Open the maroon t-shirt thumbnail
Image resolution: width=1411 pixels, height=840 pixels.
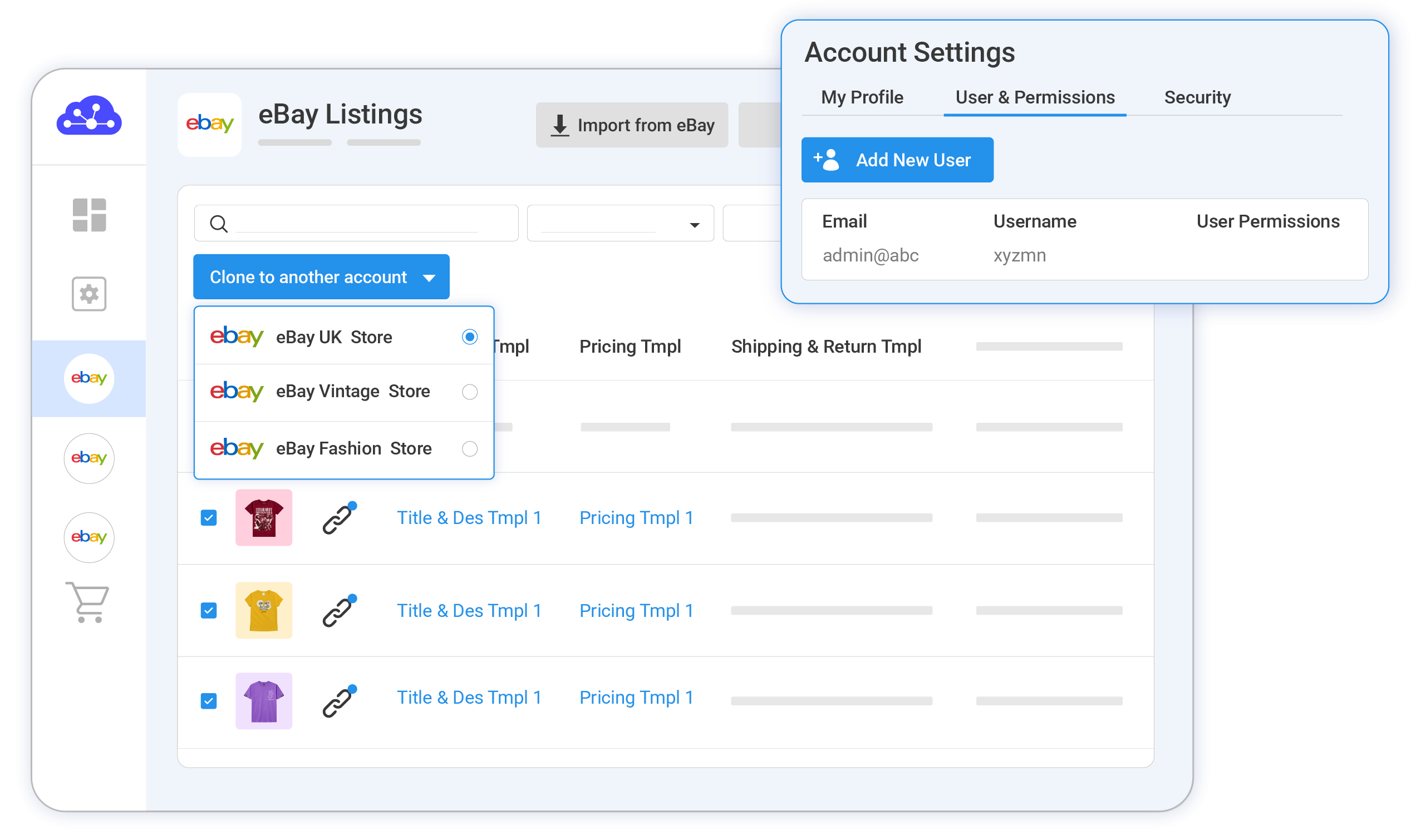pos(264,518)
